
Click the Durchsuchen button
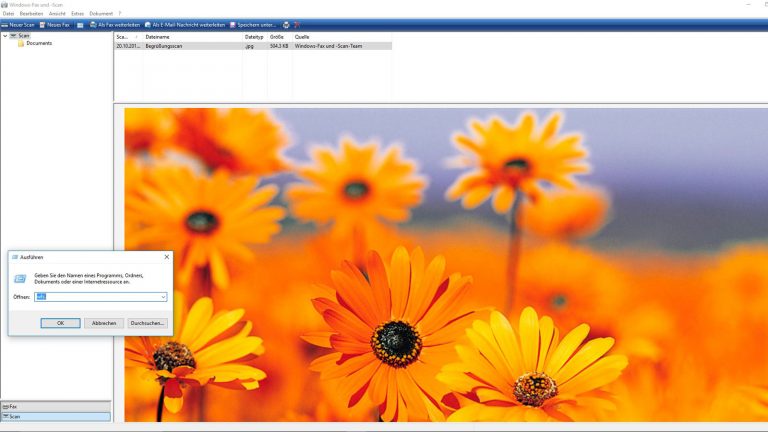pyautogui.click(x=147, y=323)
